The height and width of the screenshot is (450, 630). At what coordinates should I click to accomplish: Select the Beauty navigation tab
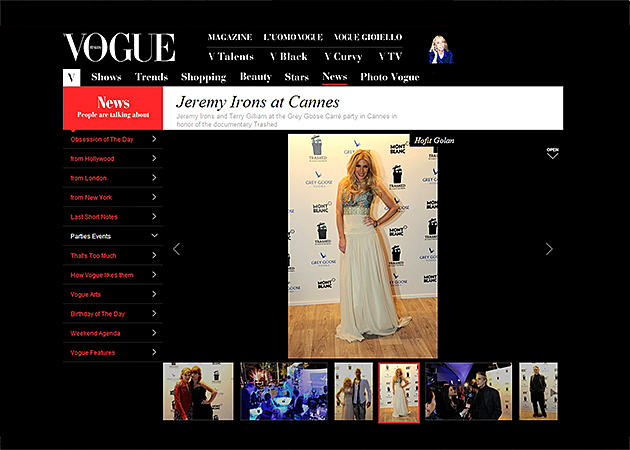256,77
